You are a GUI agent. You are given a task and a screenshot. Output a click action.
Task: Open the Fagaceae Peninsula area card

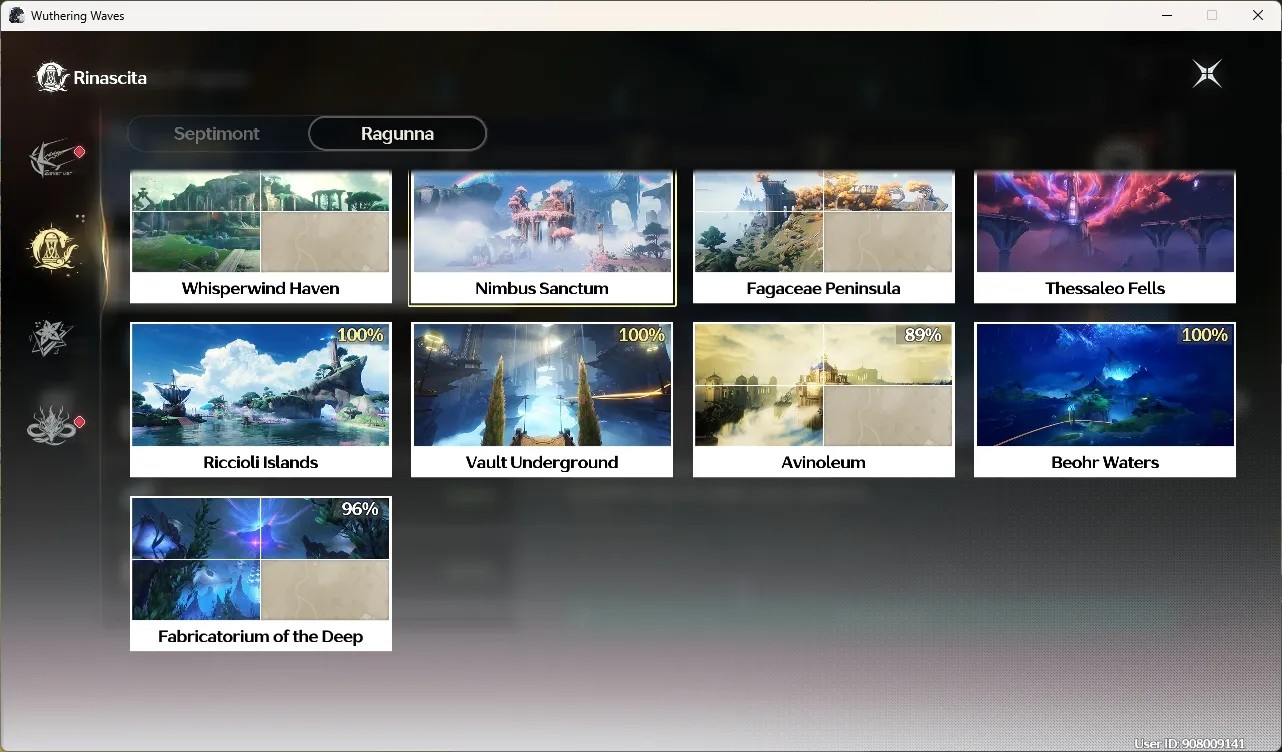pos(824,237)
